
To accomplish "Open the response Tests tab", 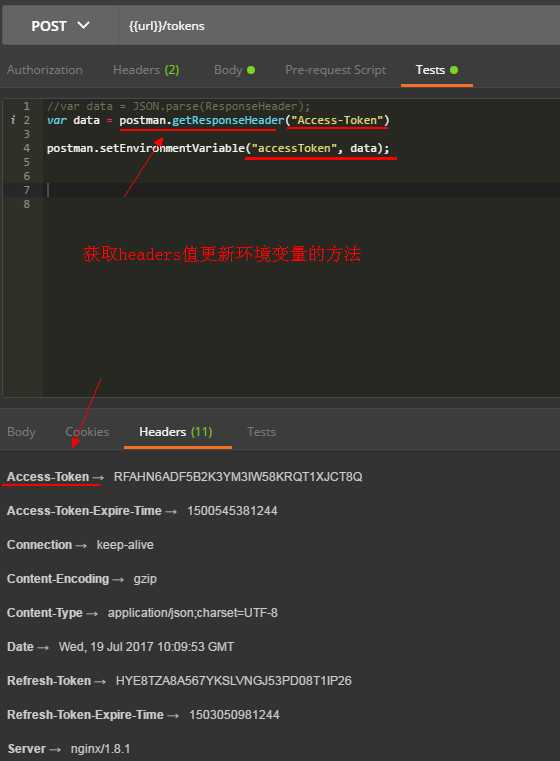I will pyautogui.click(x=262, y=431).
